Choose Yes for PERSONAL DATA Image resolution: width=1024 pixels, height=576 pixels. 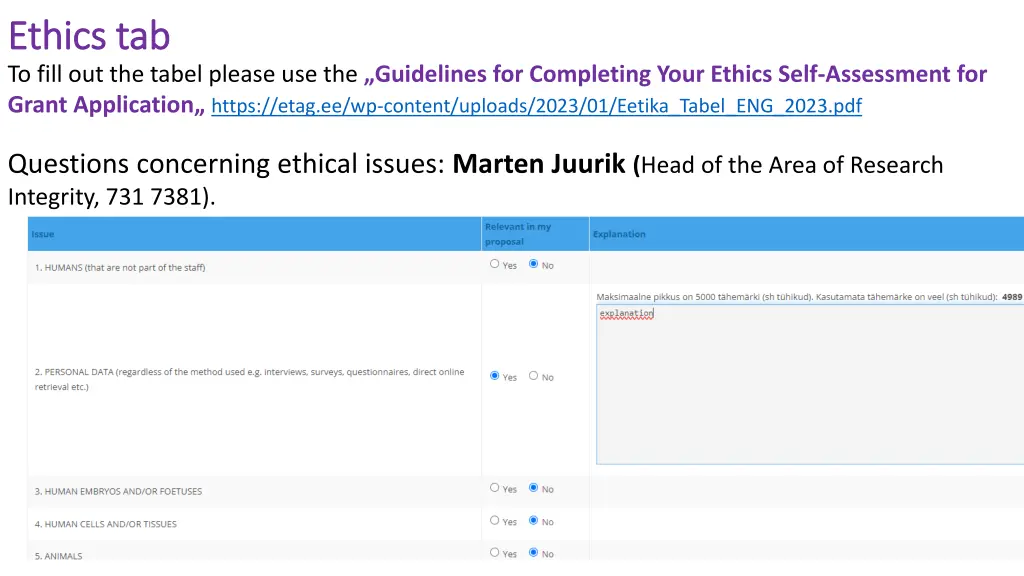[495, 376]
